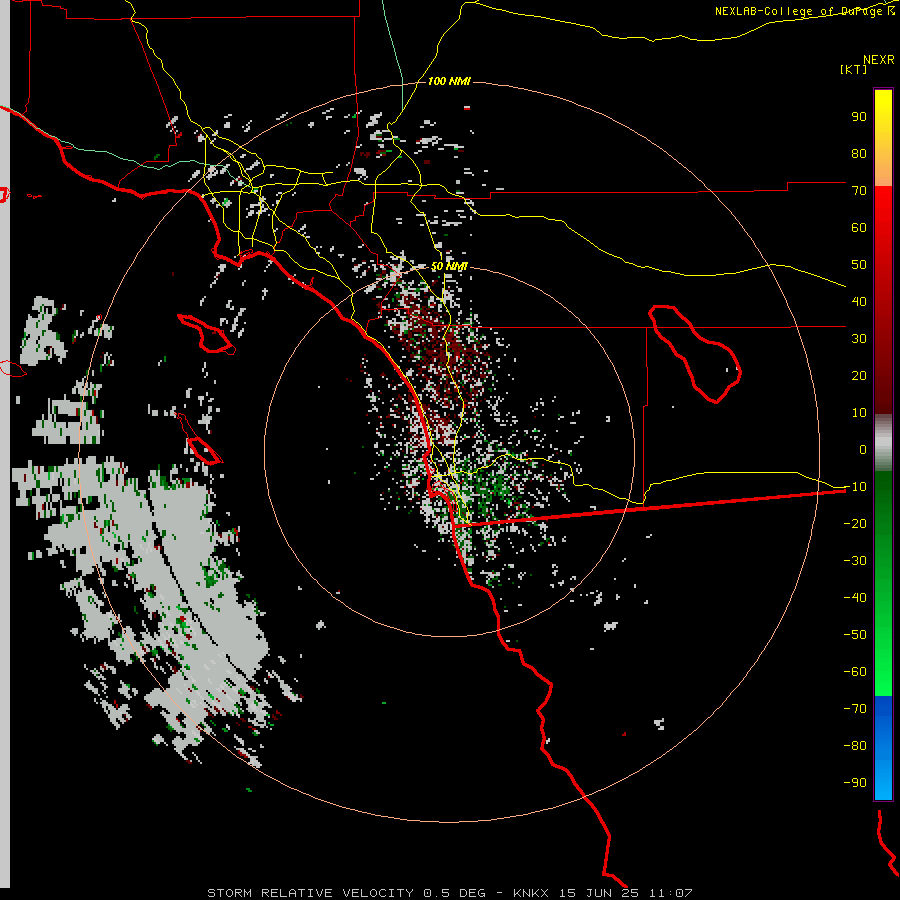The image size is (900, 900).
Task: Click the -40 knot scale label
Action: click(855, 598)
